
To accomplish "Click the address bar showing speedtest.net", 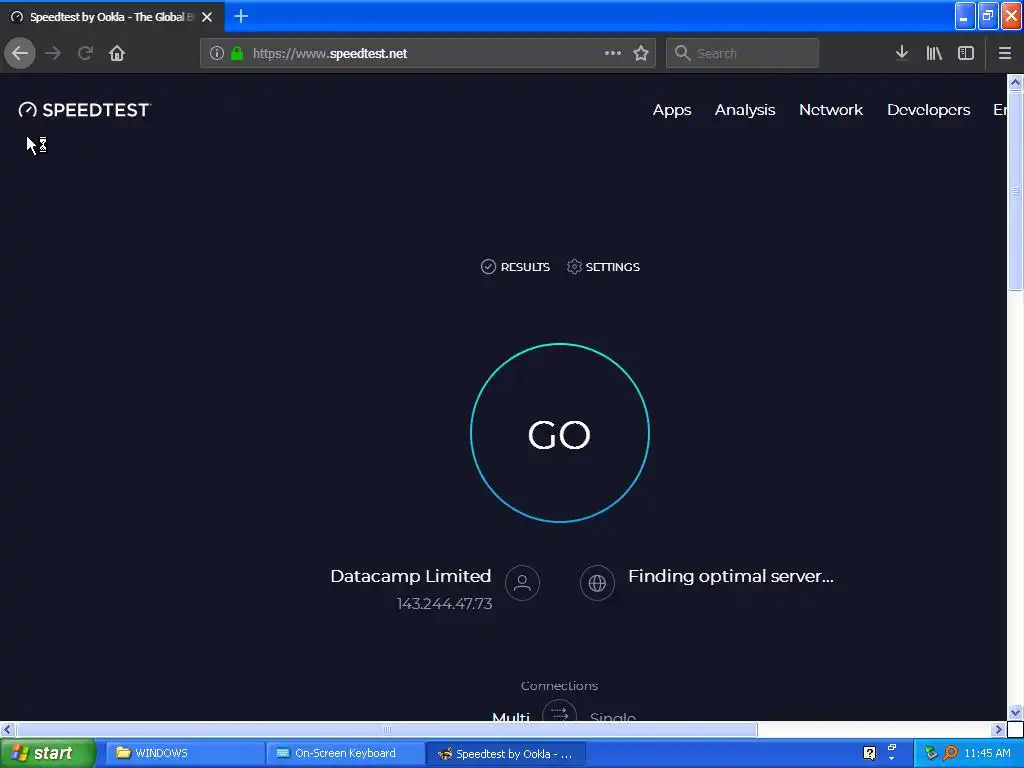I will coord(428,53).
